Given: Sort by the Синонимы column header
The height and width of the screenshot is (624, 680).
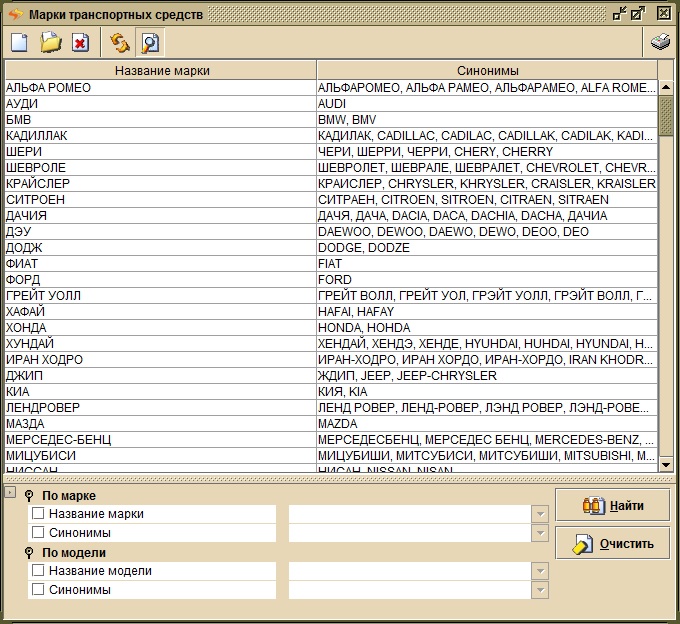Looking at the screenshot, I should 487,70.
